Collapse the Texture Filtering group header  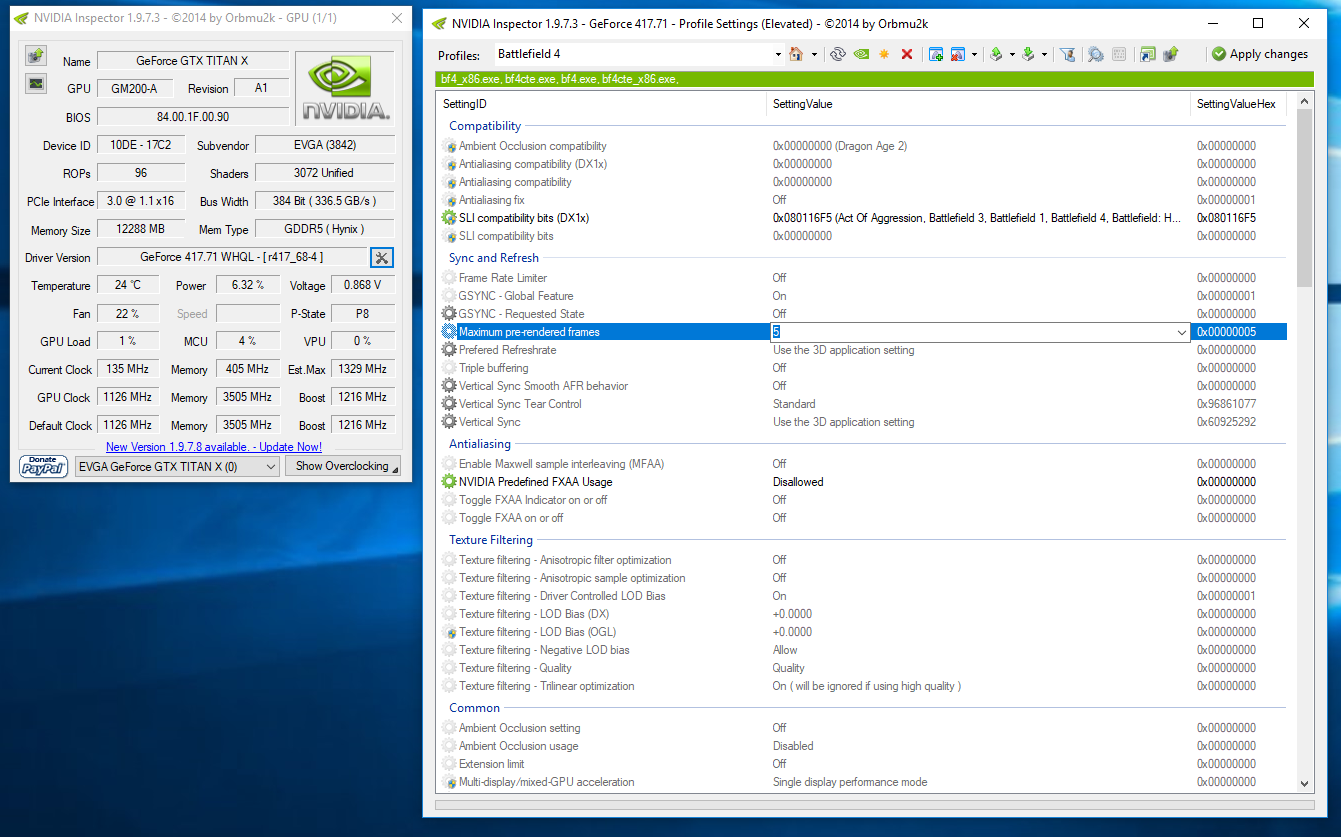point(491,540)
